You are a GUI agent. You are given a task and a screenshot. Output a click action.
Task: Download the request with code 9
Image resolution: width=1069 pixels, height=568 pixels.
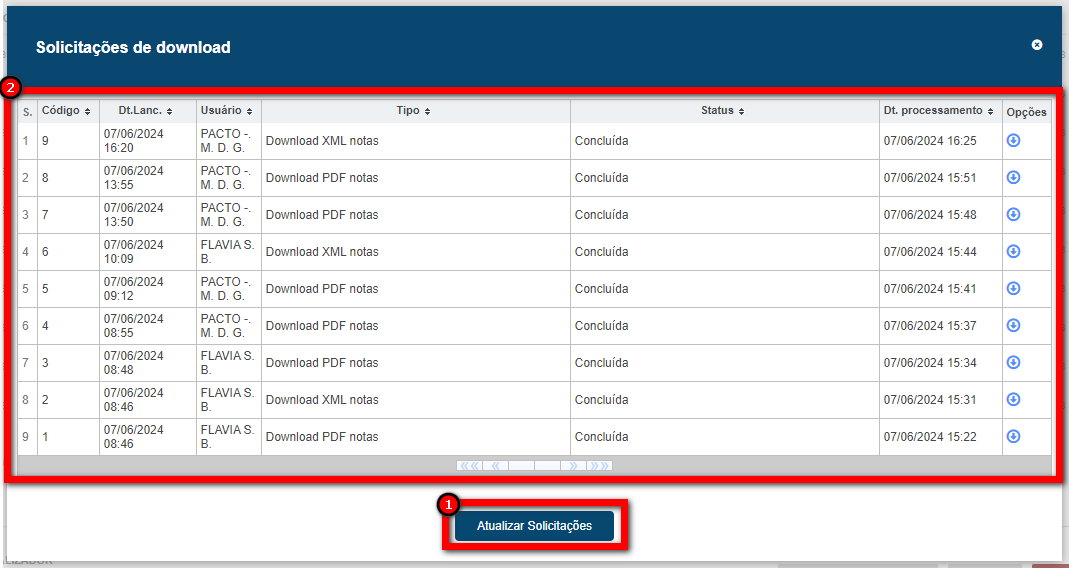click(x=1013, y=141)
